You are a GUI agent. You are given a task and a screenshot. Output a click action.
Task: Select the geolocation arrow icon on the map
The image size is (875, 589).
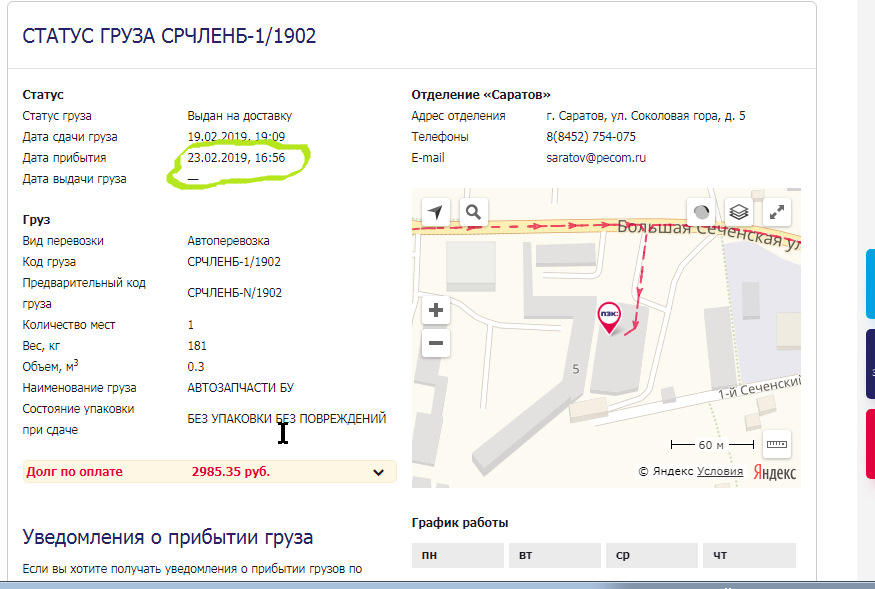(x=436, y=212)
